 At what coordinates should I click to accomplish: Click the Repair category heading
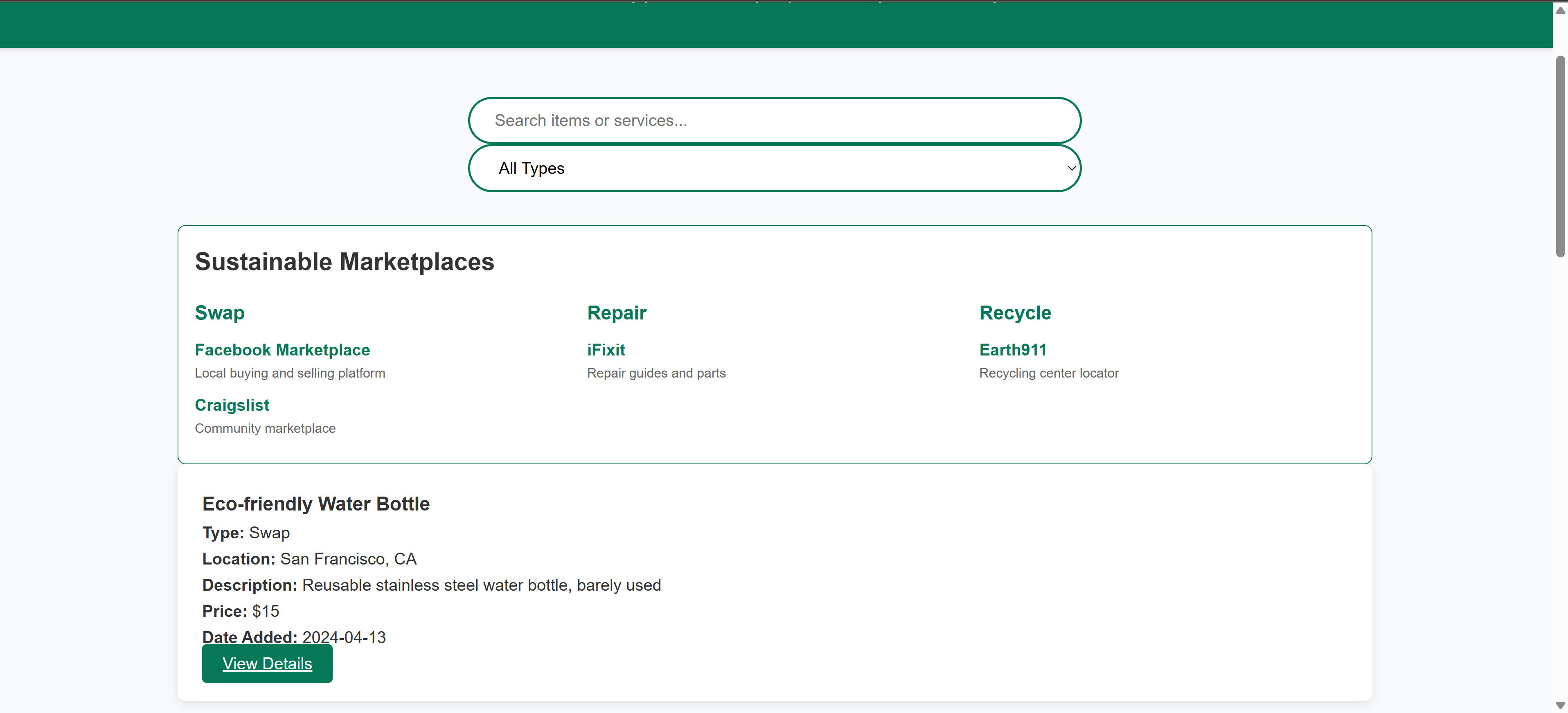pos(616,313)
